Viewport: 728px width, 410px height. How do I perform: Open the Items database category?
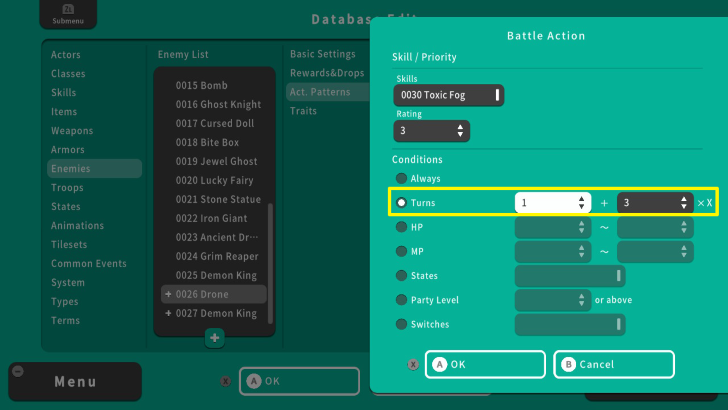pyautogui.click(x=64, y=112)
